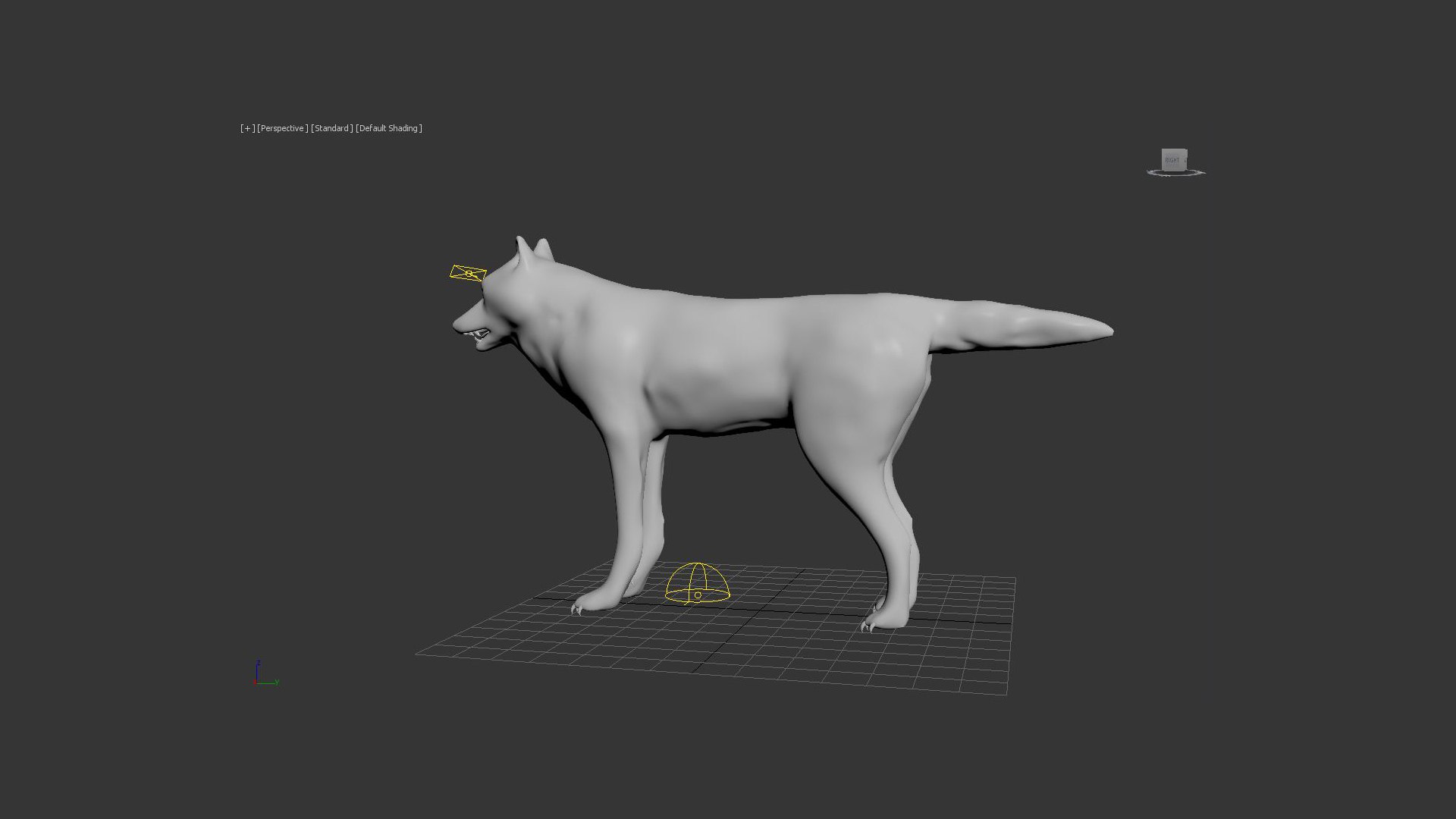Open the [Default Shading] viewport menu
The height and width of the screenshot is (819, 1456).
click(x=389, y=128)
